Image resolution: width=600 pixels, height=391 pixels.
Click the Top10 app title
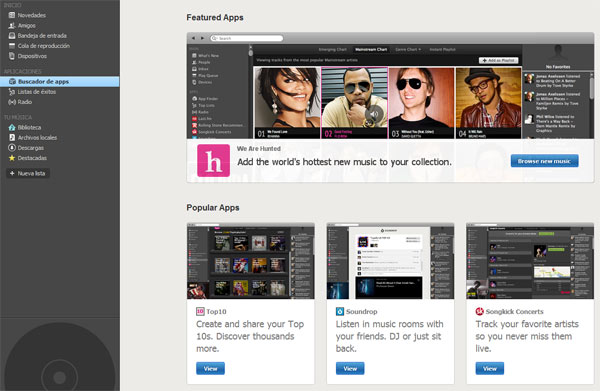click(216, 312)
